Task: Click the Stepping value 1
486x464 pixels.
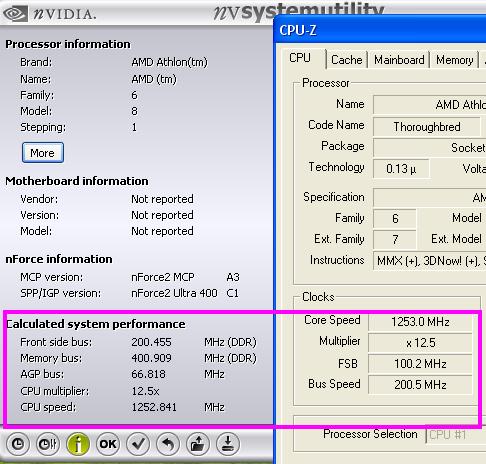Action: click(134, 127)
